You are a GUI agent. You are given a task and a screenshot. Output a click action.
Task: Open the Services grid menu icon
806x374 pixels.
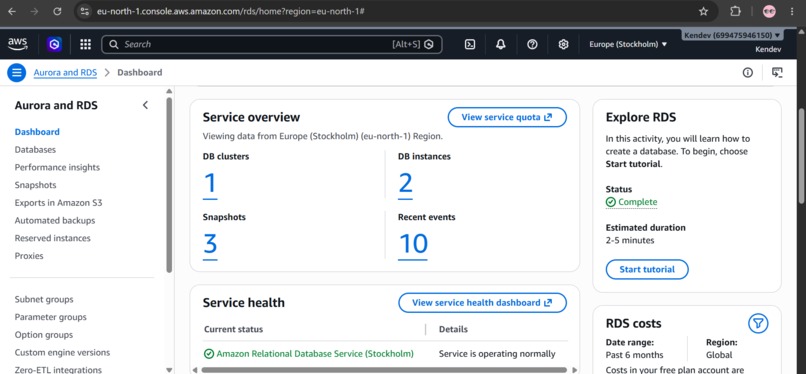click(x=85, y=44)
